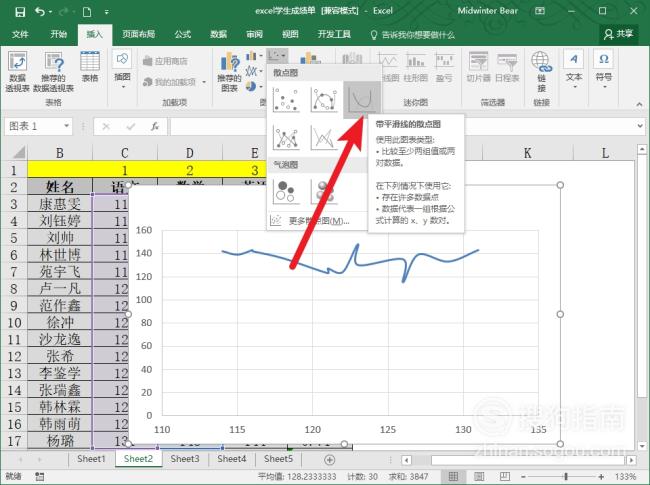The width and height of the screenshot is (650, 485).
Task: Add a new sheet with plus button
Action: (x=330, y=460)
